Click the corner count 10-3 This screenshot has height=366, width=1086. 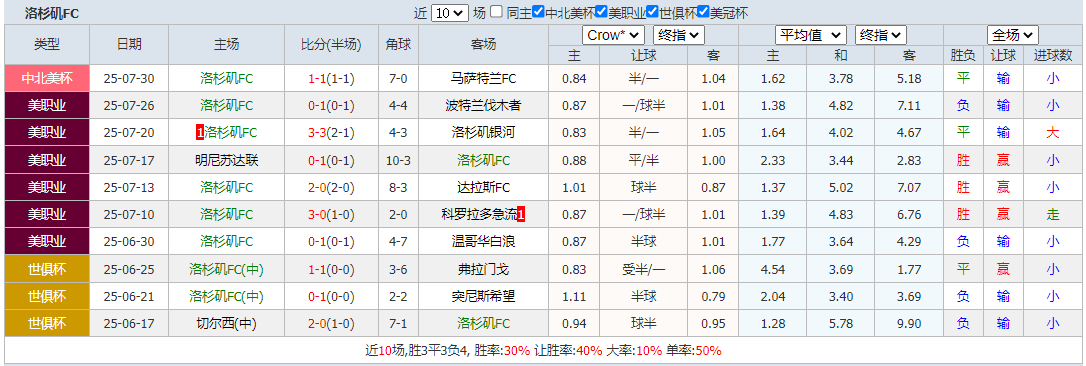(398, 160)
